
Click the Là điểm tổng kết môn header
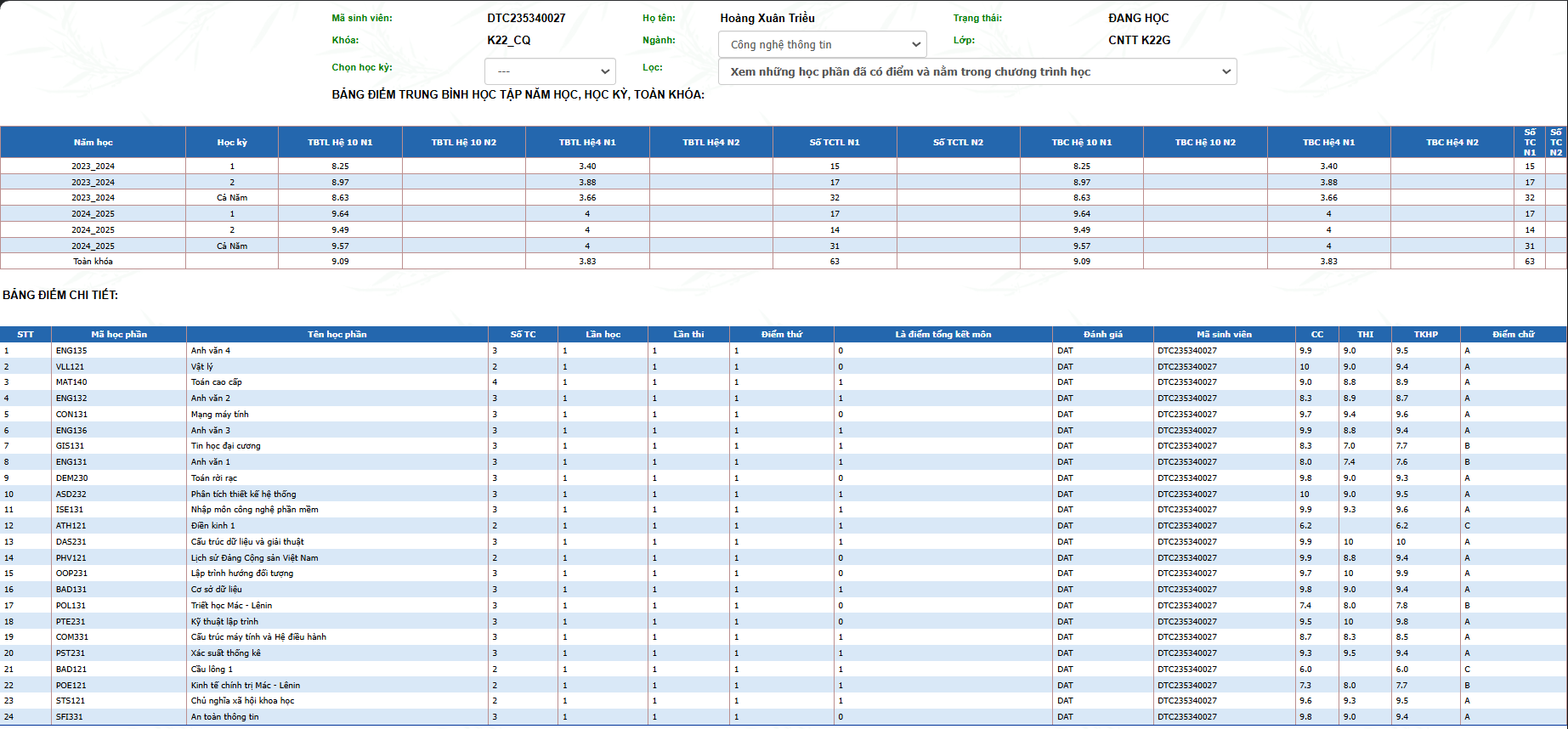point(942,335)
